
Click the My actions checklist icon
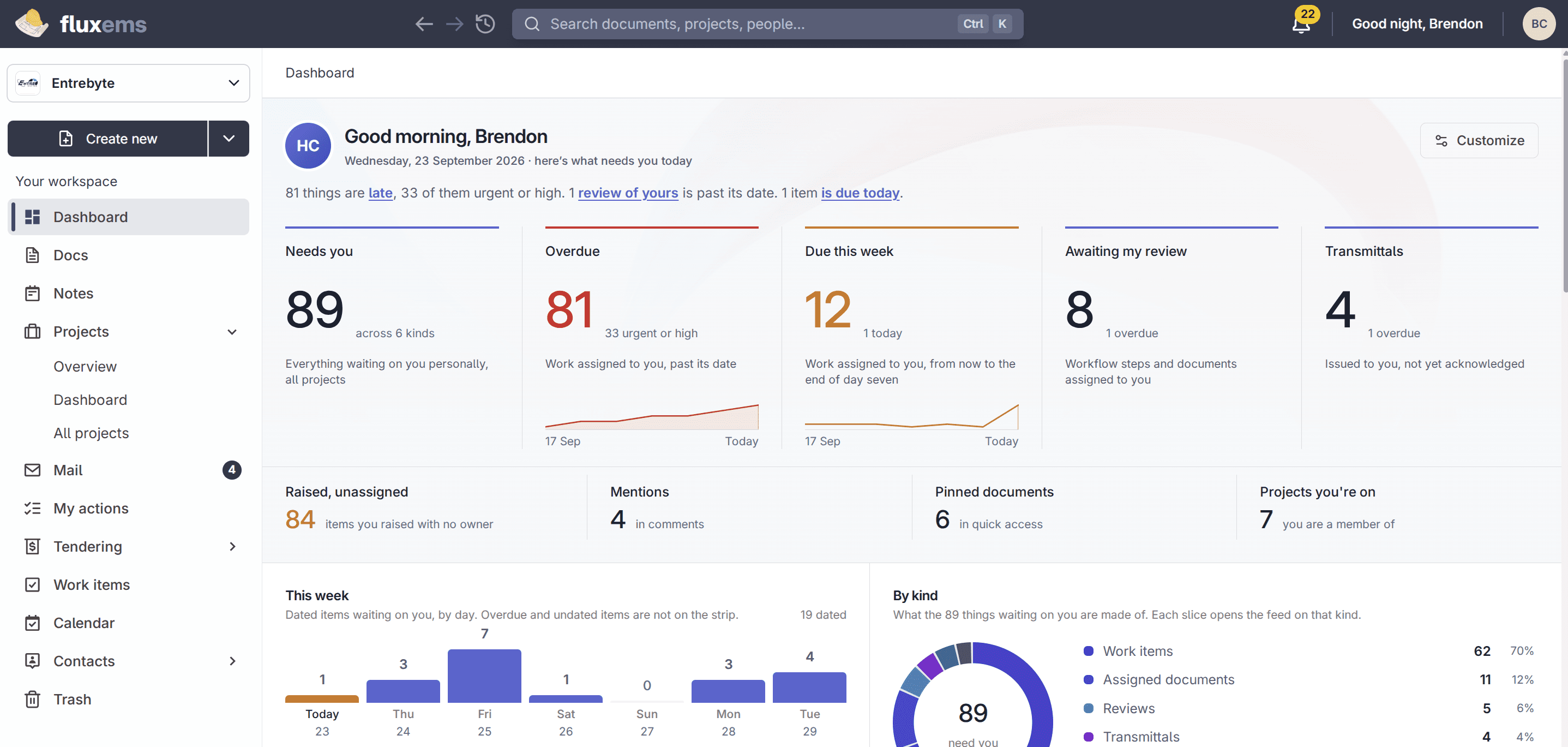point(32,509)
